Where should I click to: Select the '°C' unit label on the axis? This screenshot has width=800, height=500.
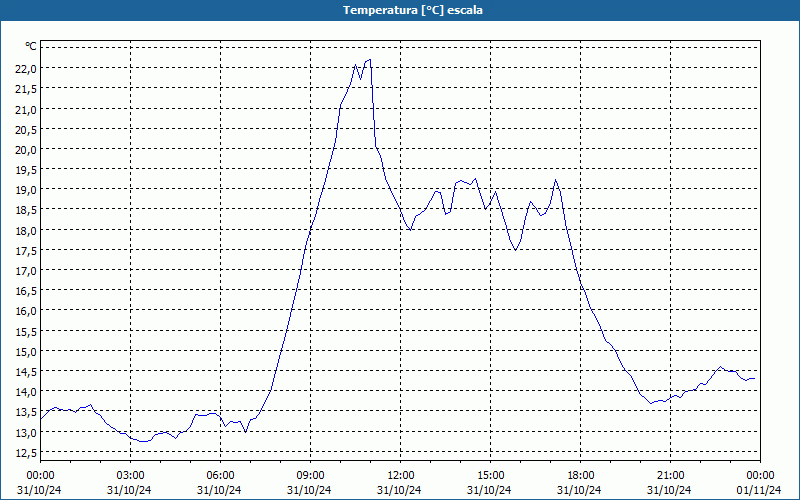point(31,46)
